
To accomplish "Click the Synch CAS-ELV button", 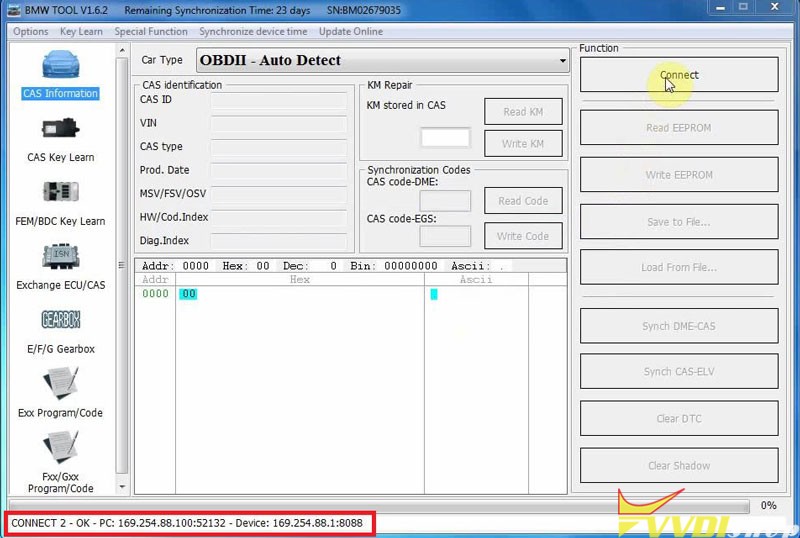I will [679, 371].
